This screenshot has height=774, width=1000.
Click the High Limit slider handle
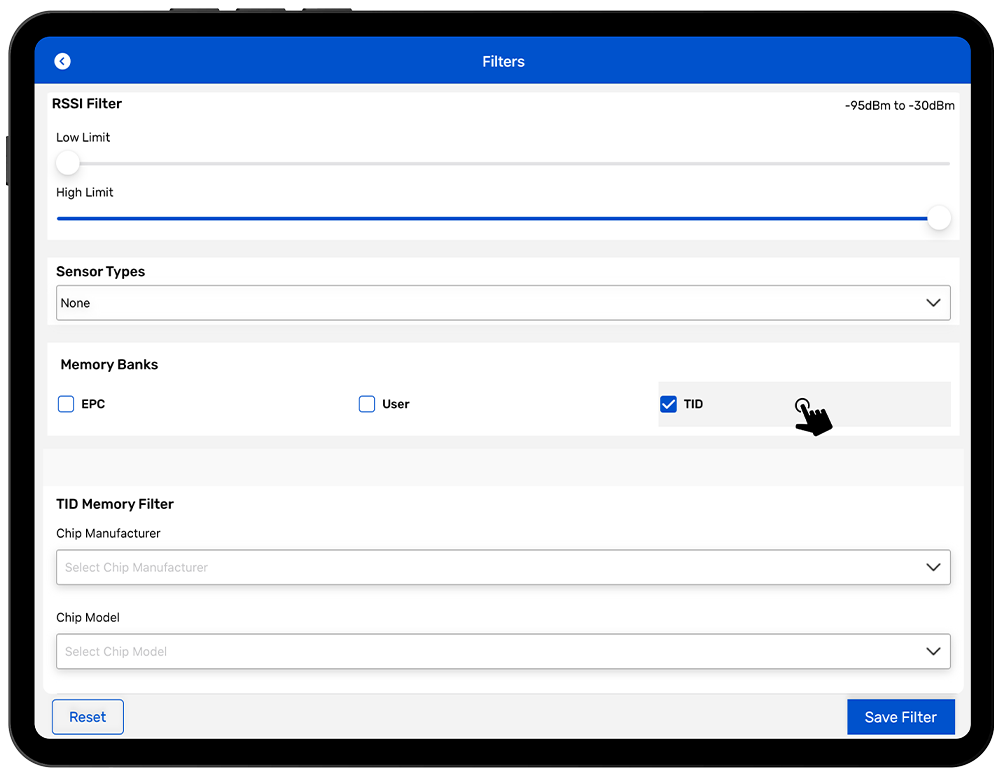938,218
